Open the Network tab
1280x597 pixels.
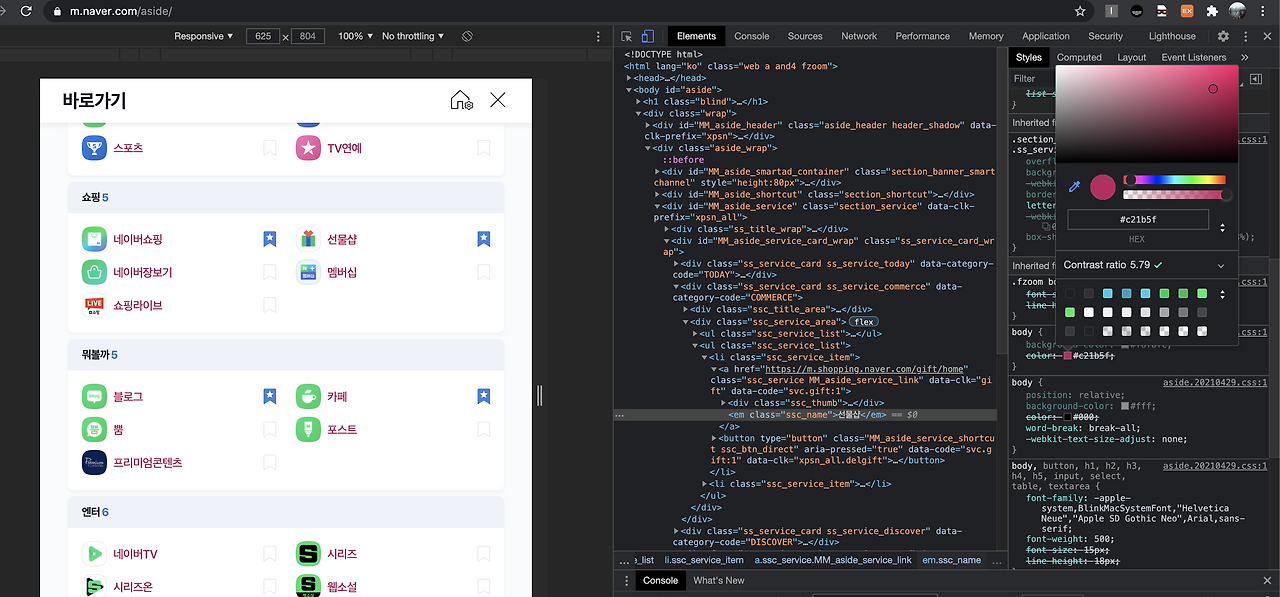tap(859, 36)
